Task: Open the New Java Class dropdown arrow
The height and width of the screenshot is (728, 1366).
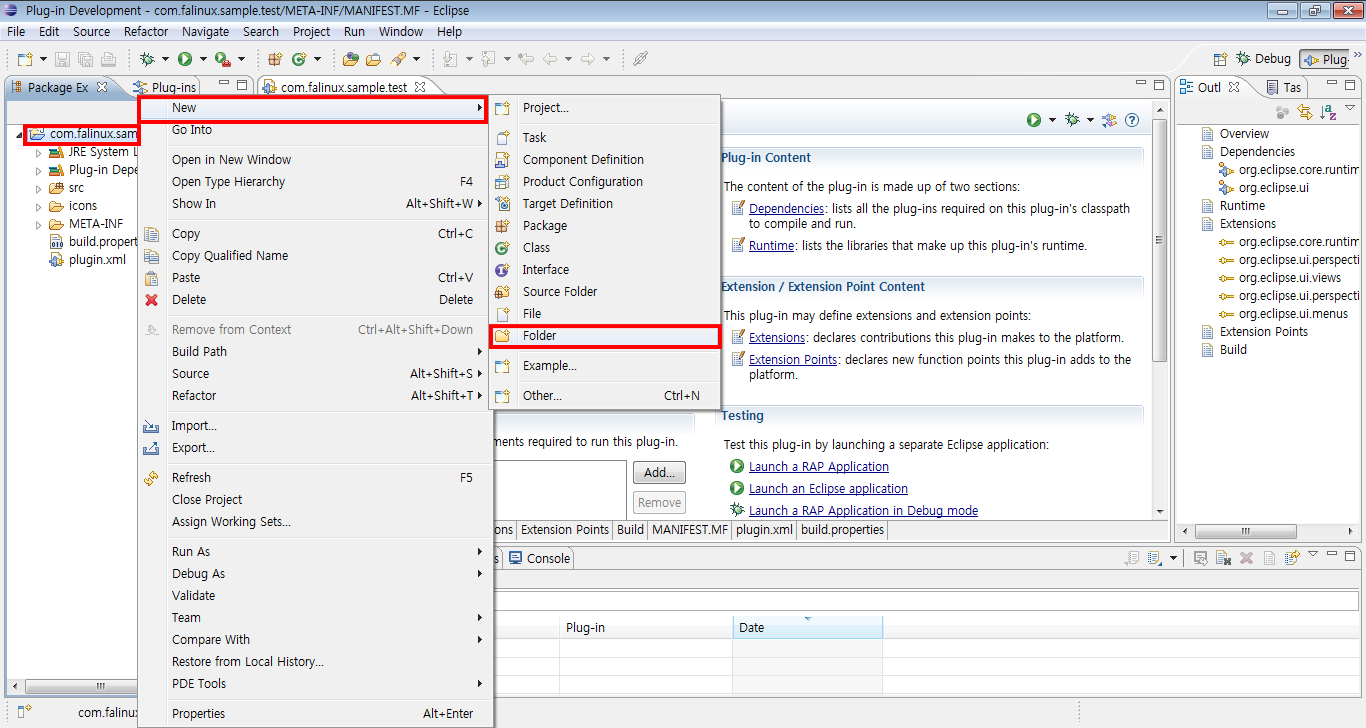Action: pos(316,59)
